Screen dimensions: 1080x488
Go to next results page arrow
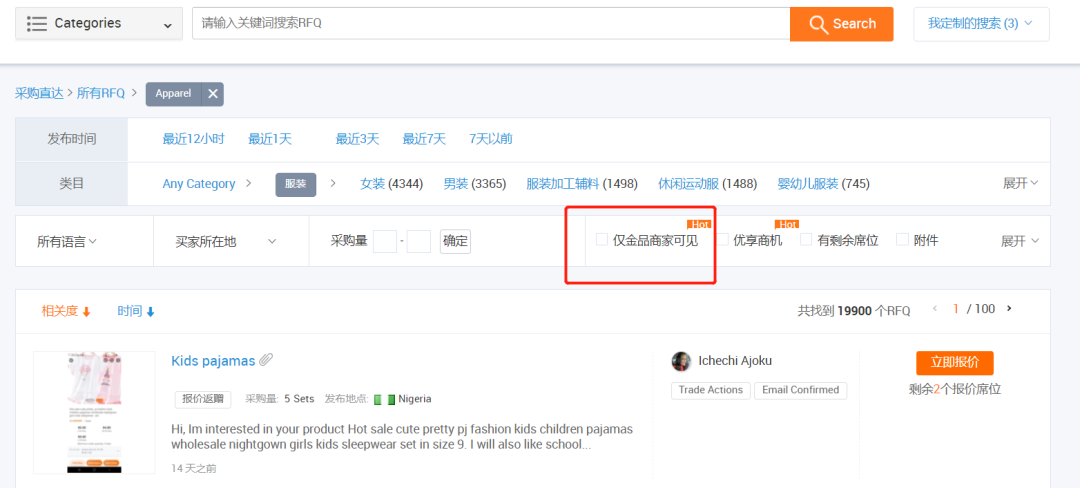click(x=1009, y=309)
